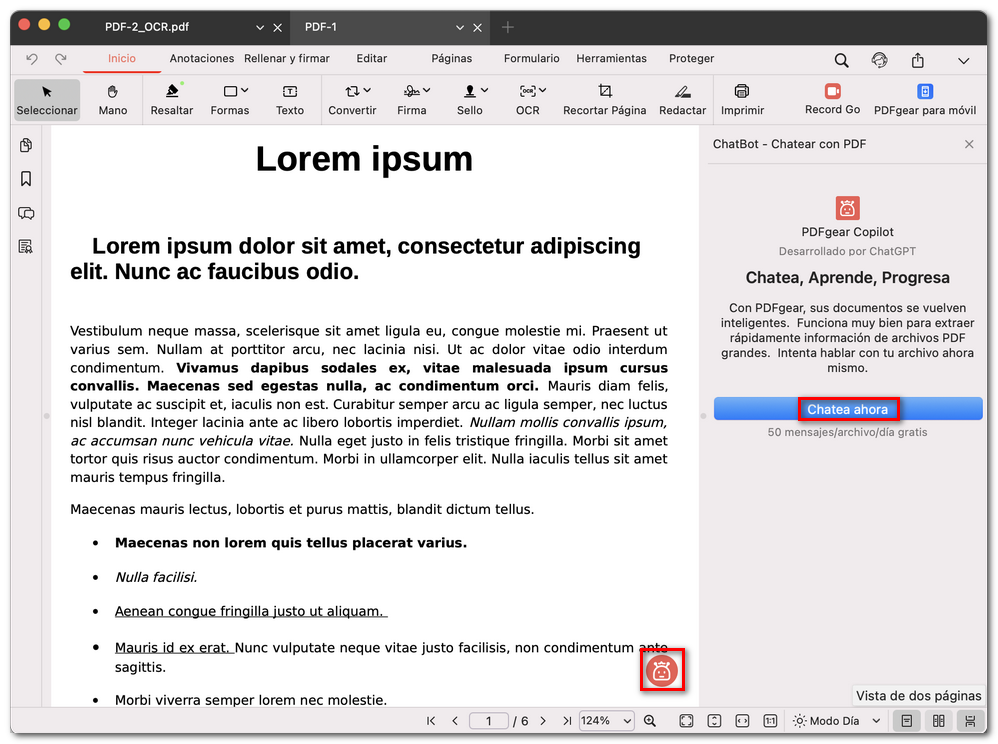Click the floating Copilot chatbot icon

coord(661,671)
